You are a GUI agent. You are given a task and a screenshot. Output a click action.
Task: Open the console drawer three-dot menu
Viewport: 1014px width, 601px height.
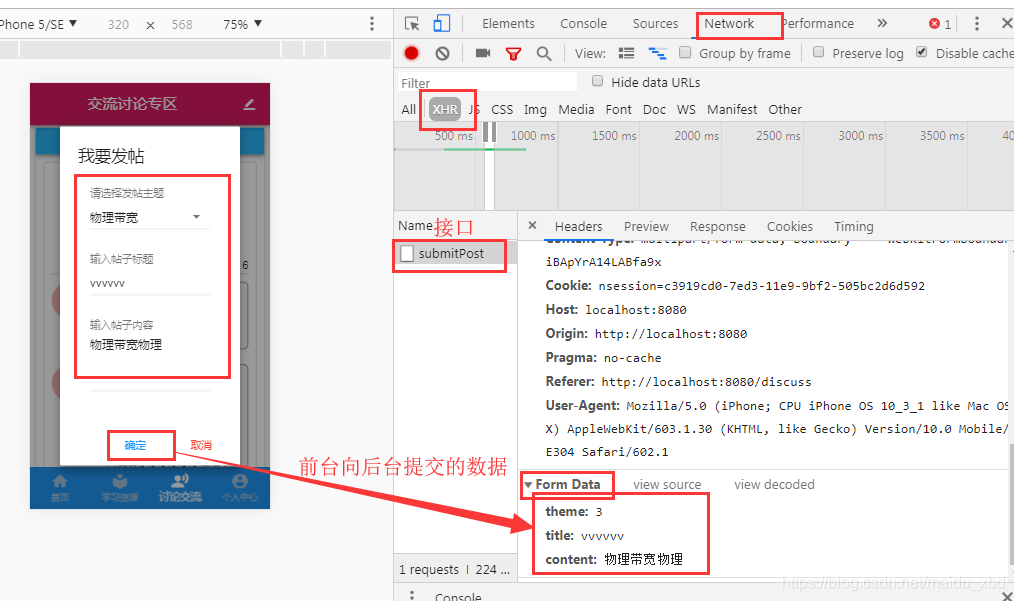(x=411, y=595)
